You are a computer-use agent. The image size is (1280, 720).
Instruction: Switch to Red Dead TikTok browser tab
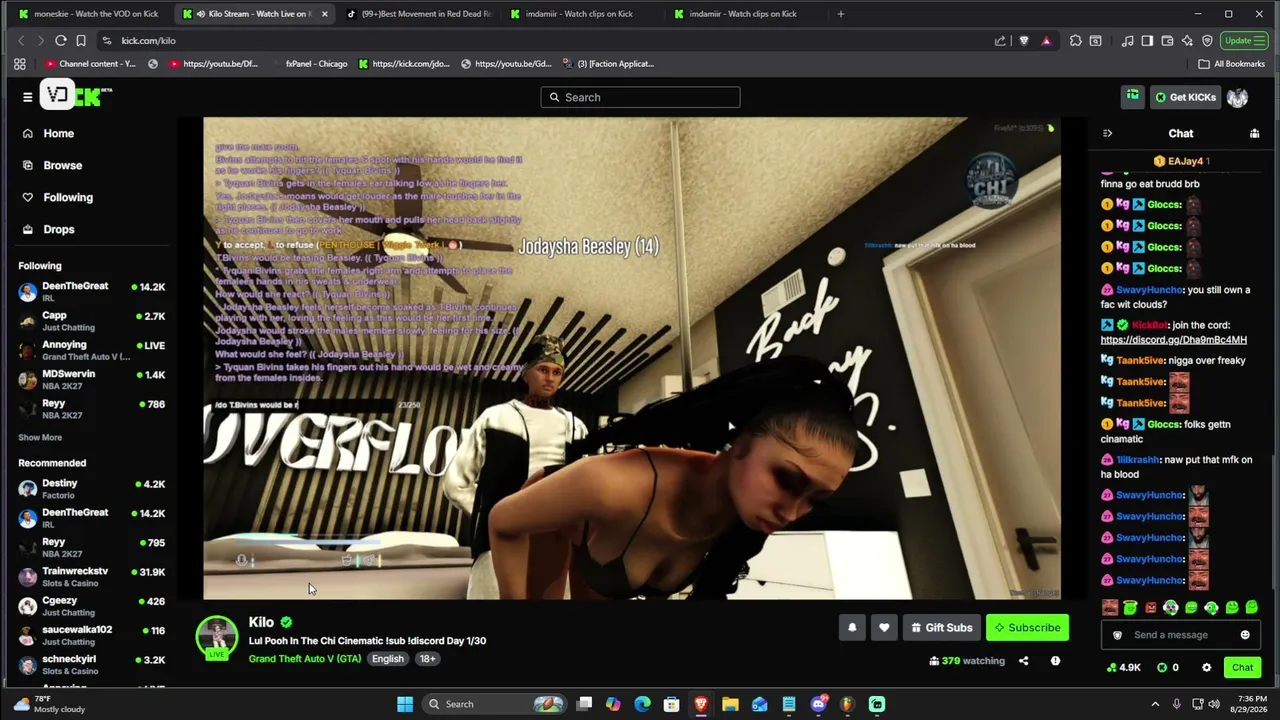418,14
